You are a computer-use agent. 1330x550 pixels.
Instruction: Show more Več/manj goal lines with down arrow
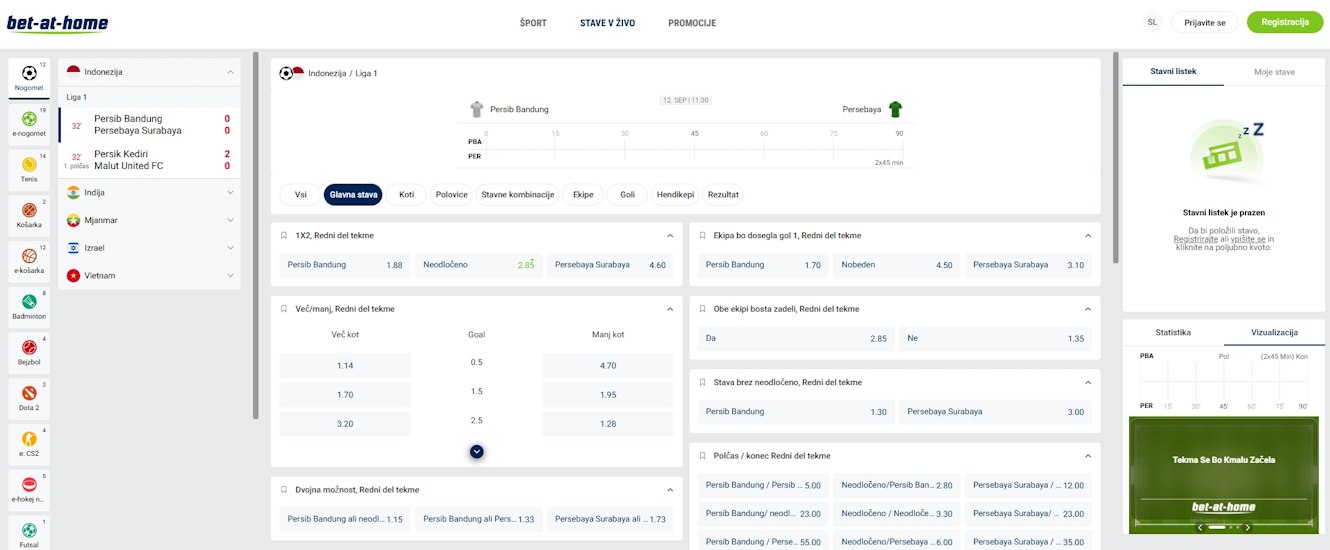(477, 451)
